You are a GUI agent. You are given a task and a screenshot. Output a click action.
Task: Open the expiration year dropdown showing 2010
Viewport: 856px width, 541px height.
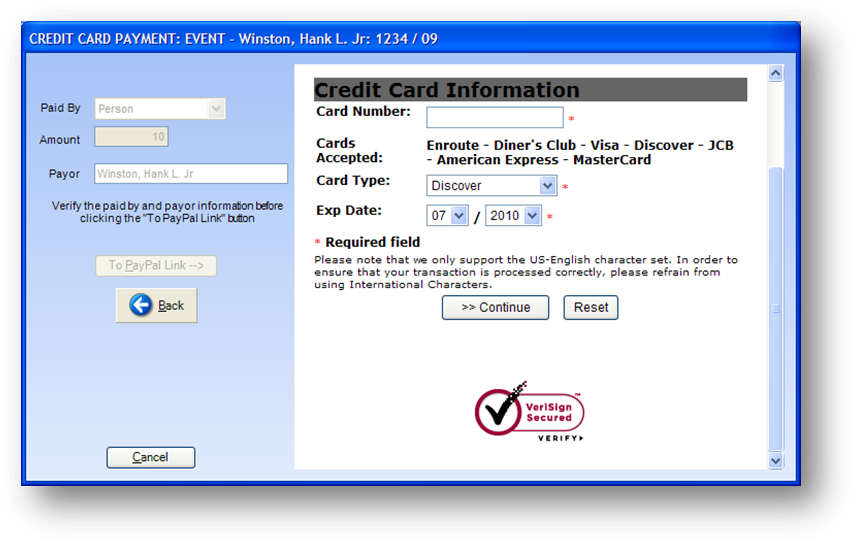(513, 216)
